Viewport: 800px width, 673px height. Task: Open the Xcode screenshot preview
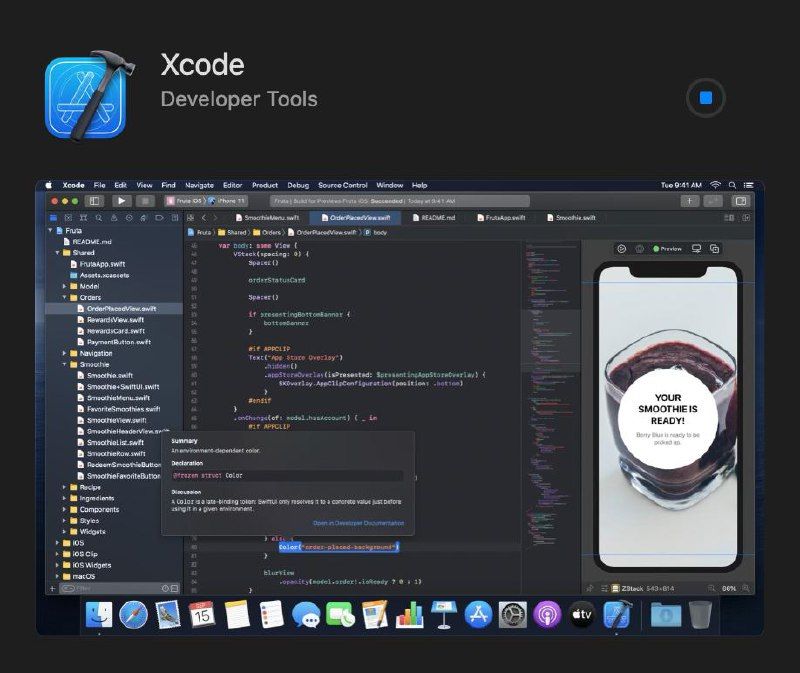pos(400,407)
